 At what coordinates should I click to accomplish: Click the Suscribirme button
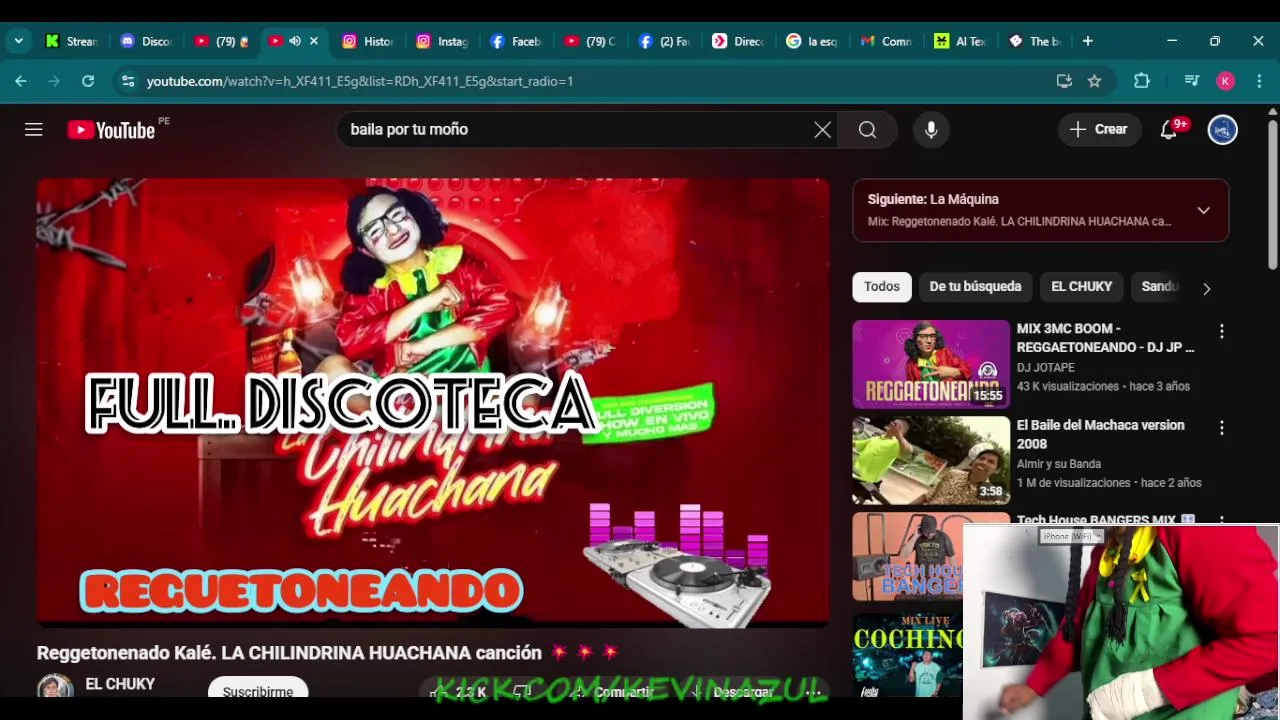click(x=258, y=690)
